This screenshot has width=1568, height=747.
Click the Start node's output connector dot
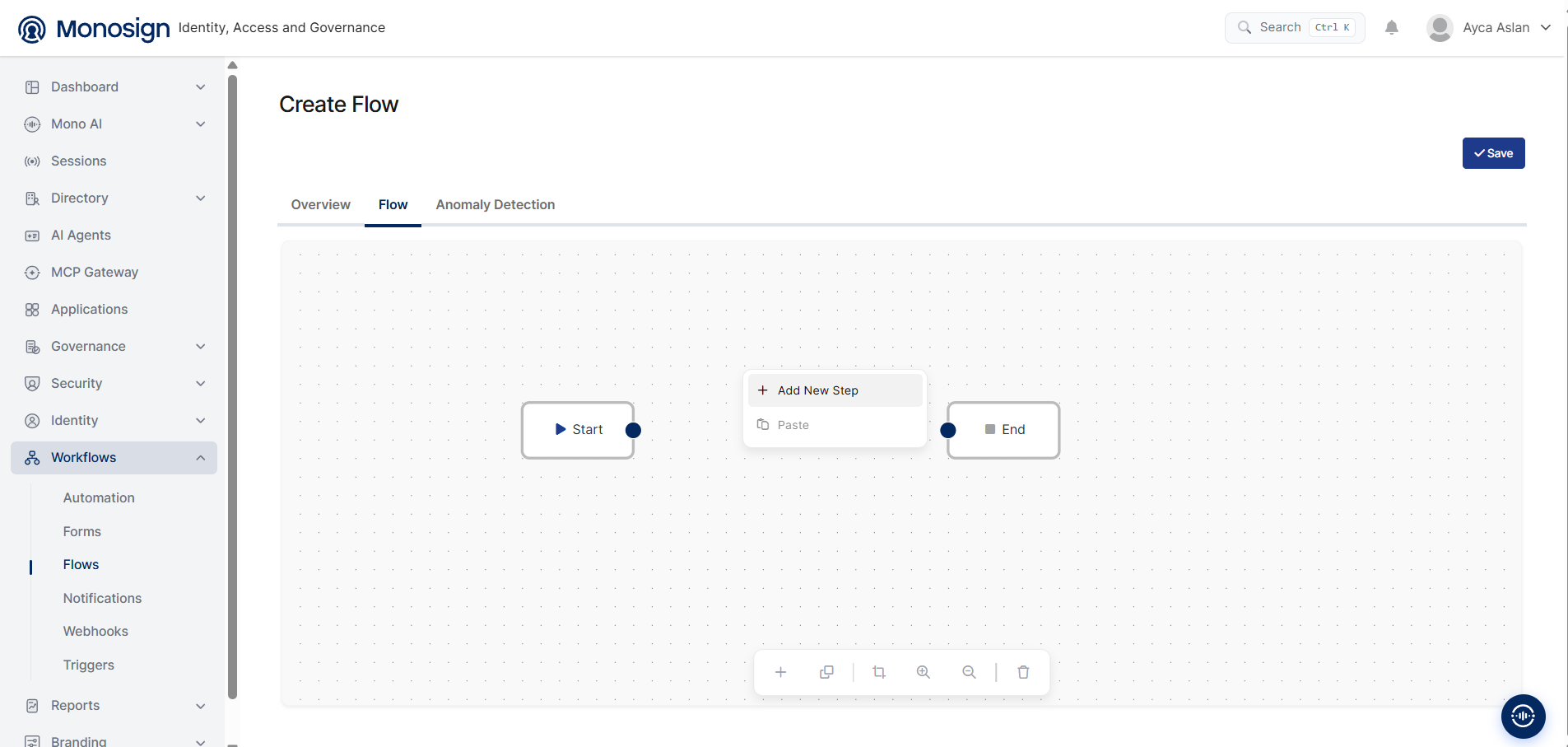coord(633,430)
